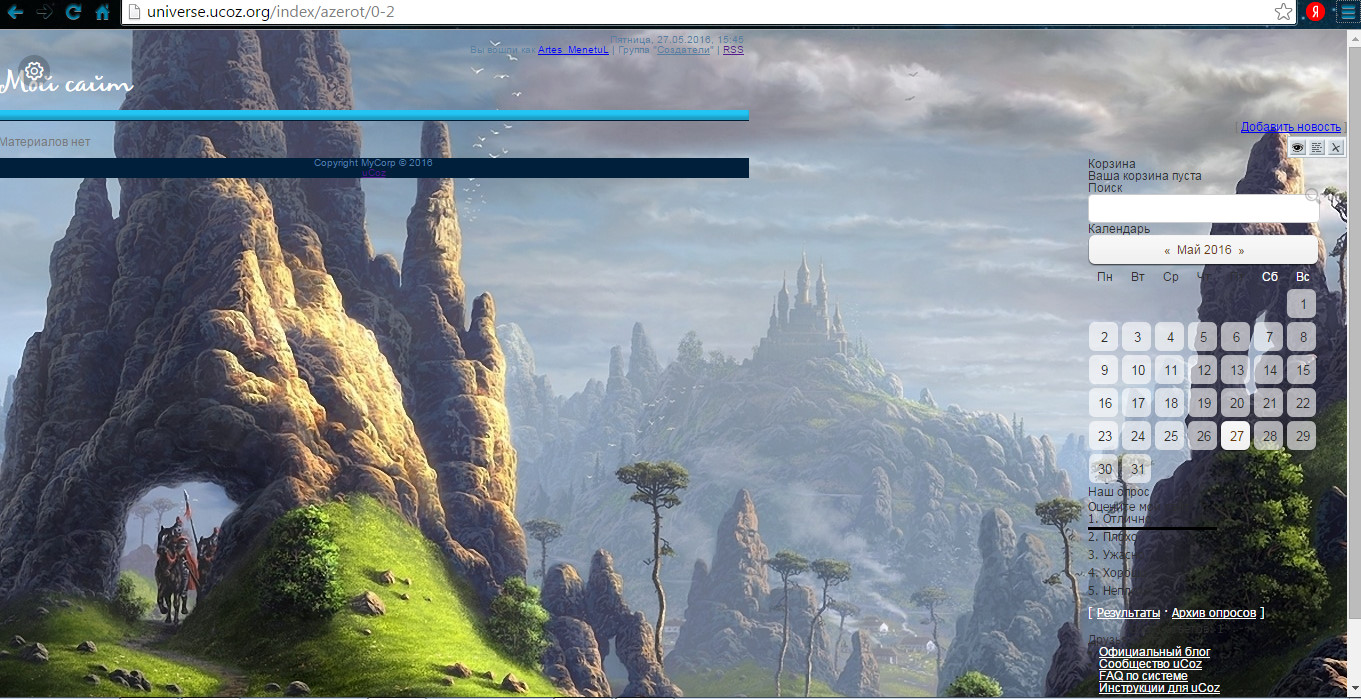
Task: Select day 27 in the calendar
Action: click(x=1236, y=436)
